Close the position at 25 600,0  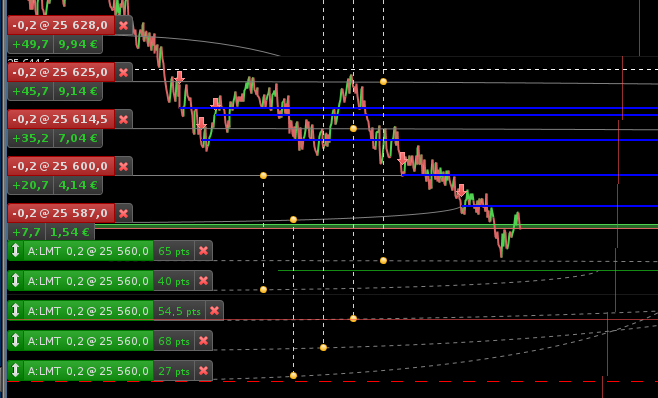[x=123, y=167]
